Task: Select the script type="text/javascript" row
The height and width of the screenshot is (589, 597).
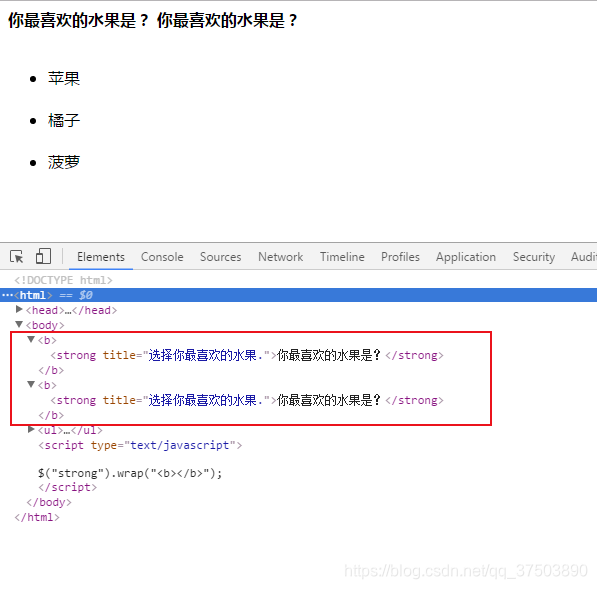Action: pyautogui.click(x=140, y=445)
